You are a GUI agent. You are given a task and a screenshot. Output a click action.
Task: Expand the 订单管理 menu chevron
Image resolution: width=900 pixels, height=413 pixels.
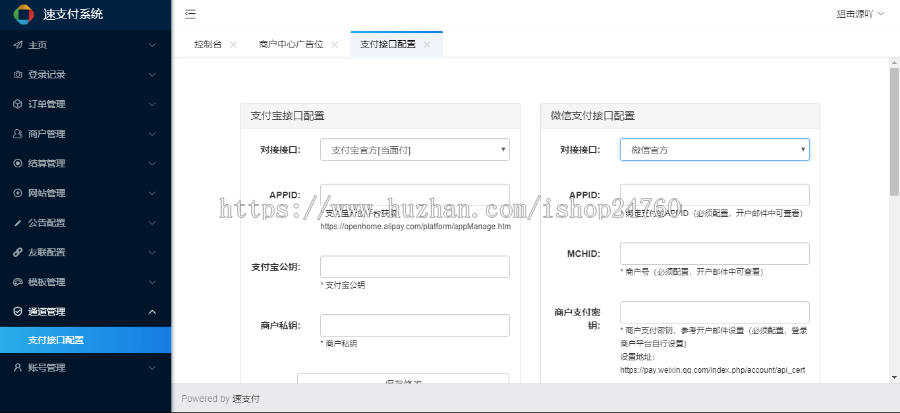point(152,104)
